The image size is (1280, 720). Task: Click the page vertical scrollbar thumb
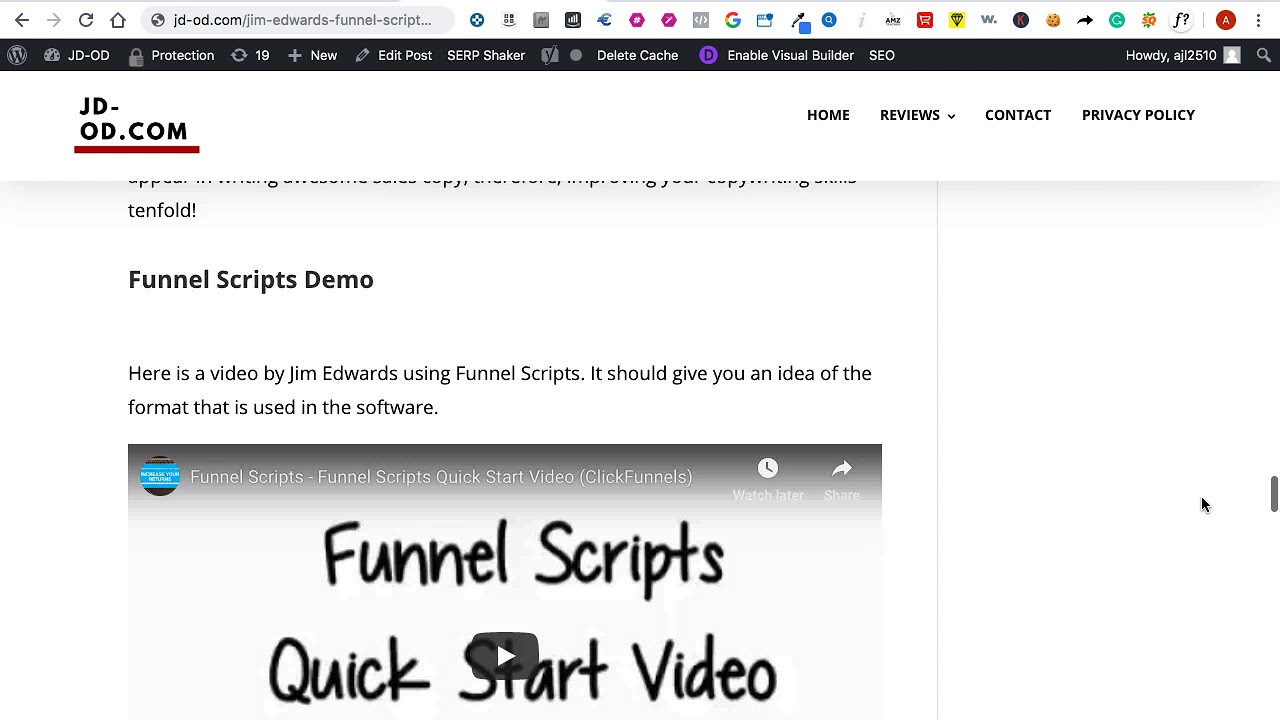(x=1275, y=495)
